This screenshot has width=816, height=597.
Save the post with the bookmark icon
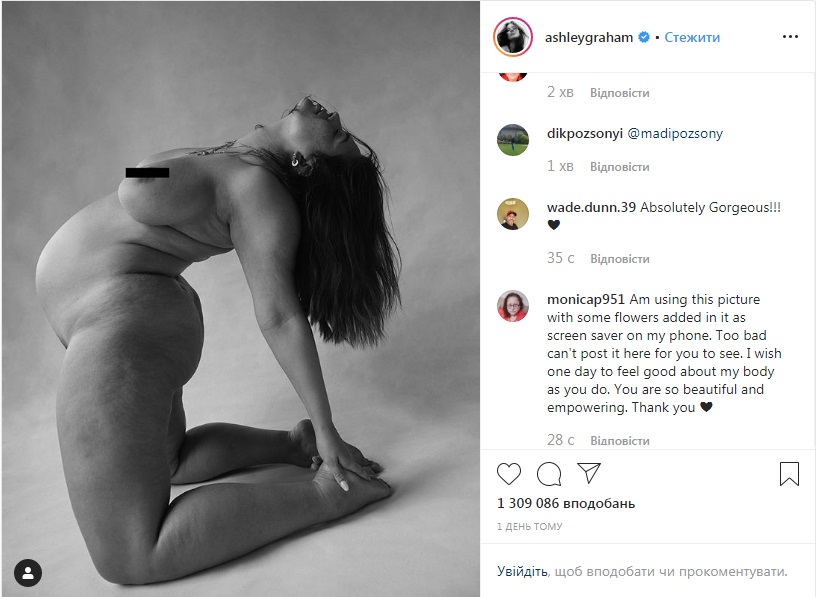point(789,473)
